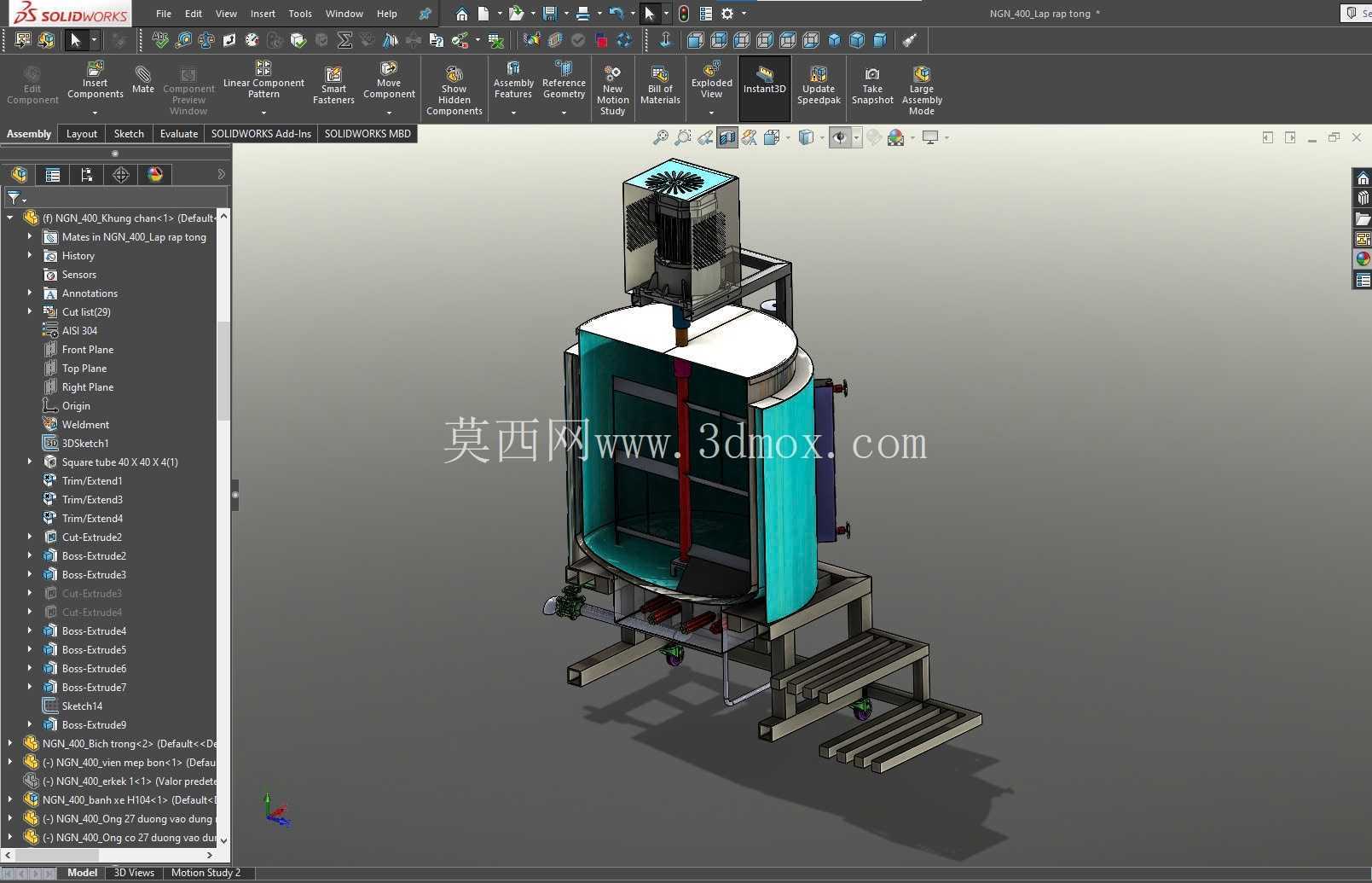
Task: Select the Mate tool
Action: coord(143,78)
